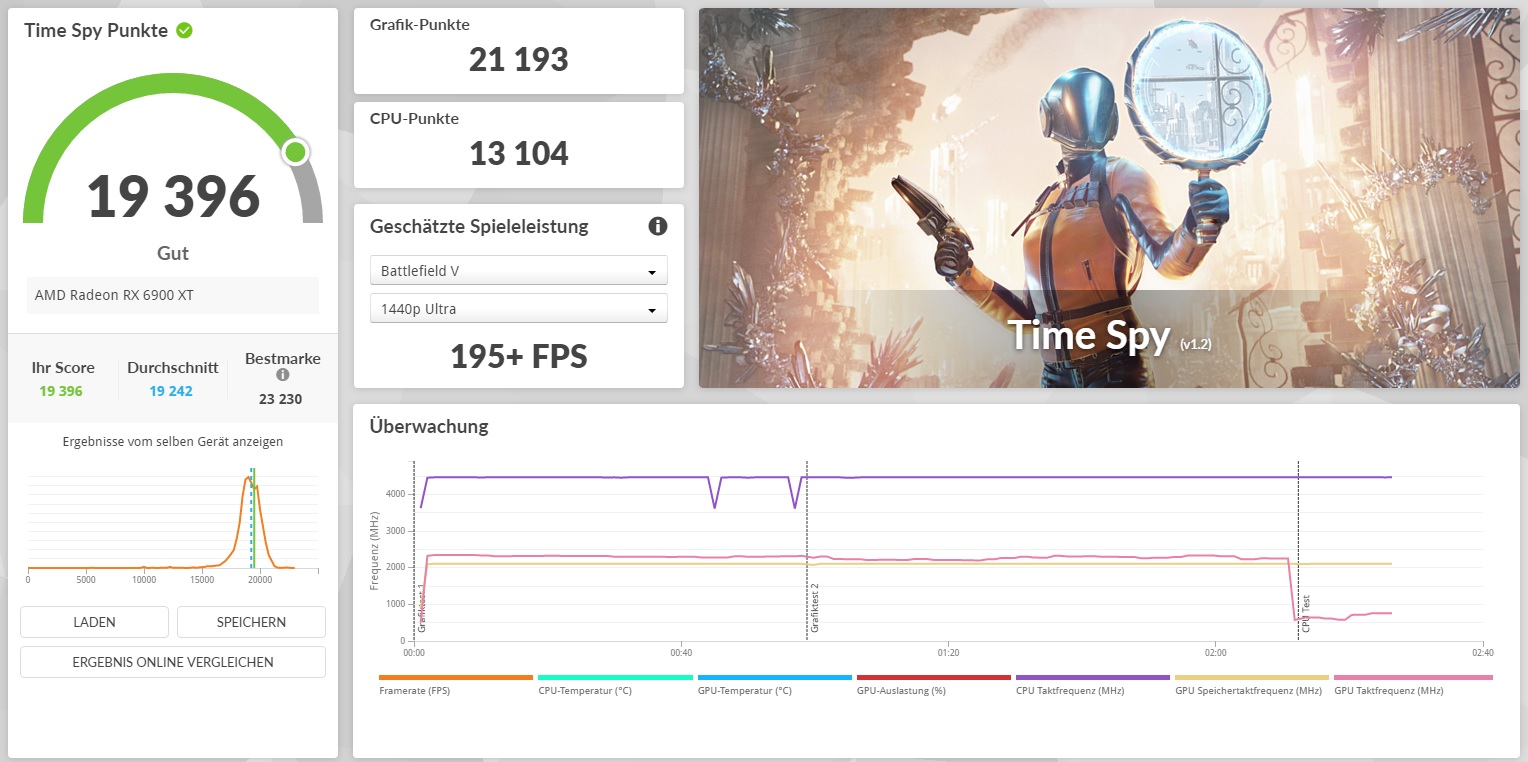Toggle CPU-Temperatur (°C) legend series
Image resolution: width=1528 pixels, height=762 pixels.
click(x=615, y=685)
